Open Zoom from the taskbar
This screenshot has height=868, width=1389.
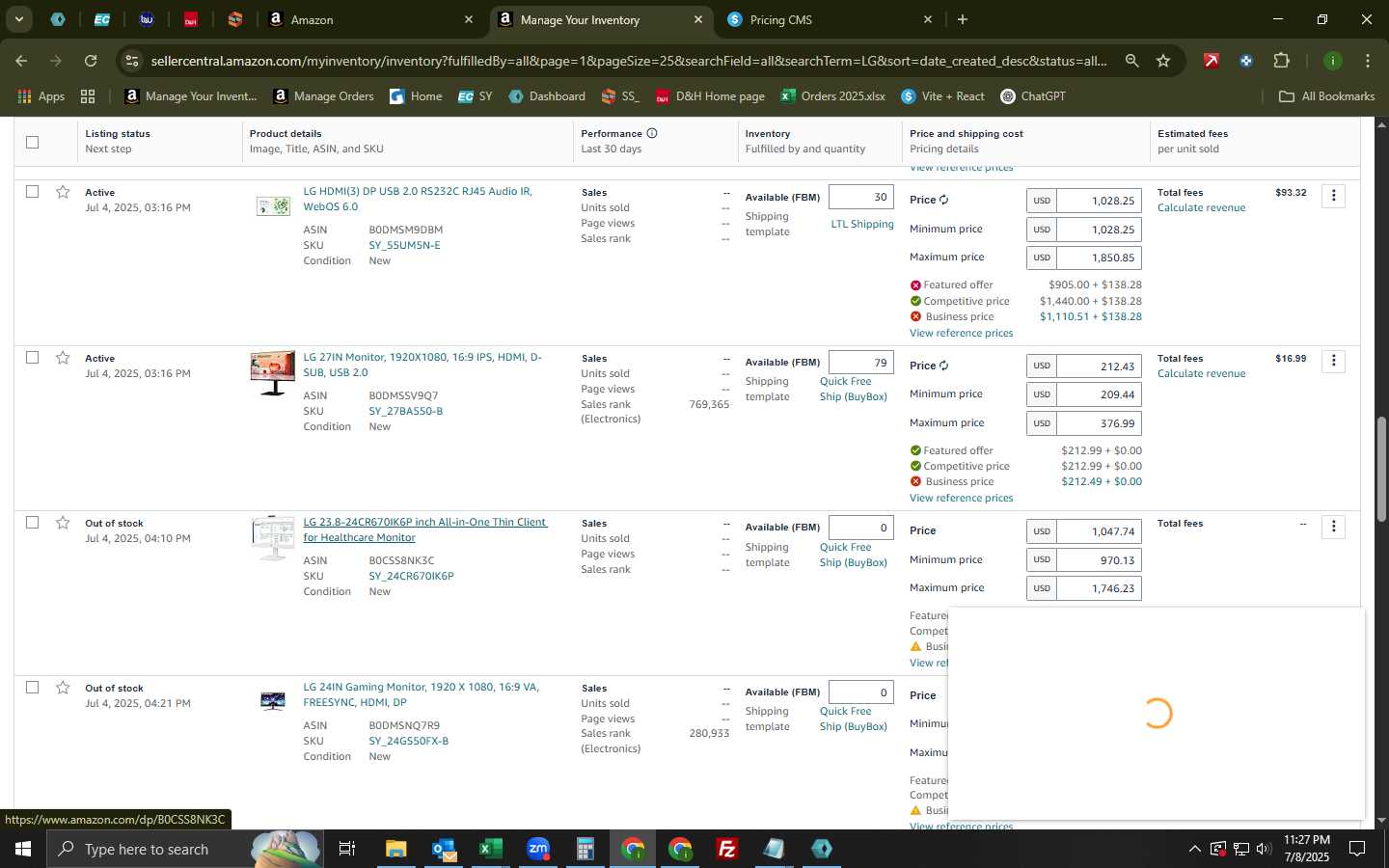point(538,849)
